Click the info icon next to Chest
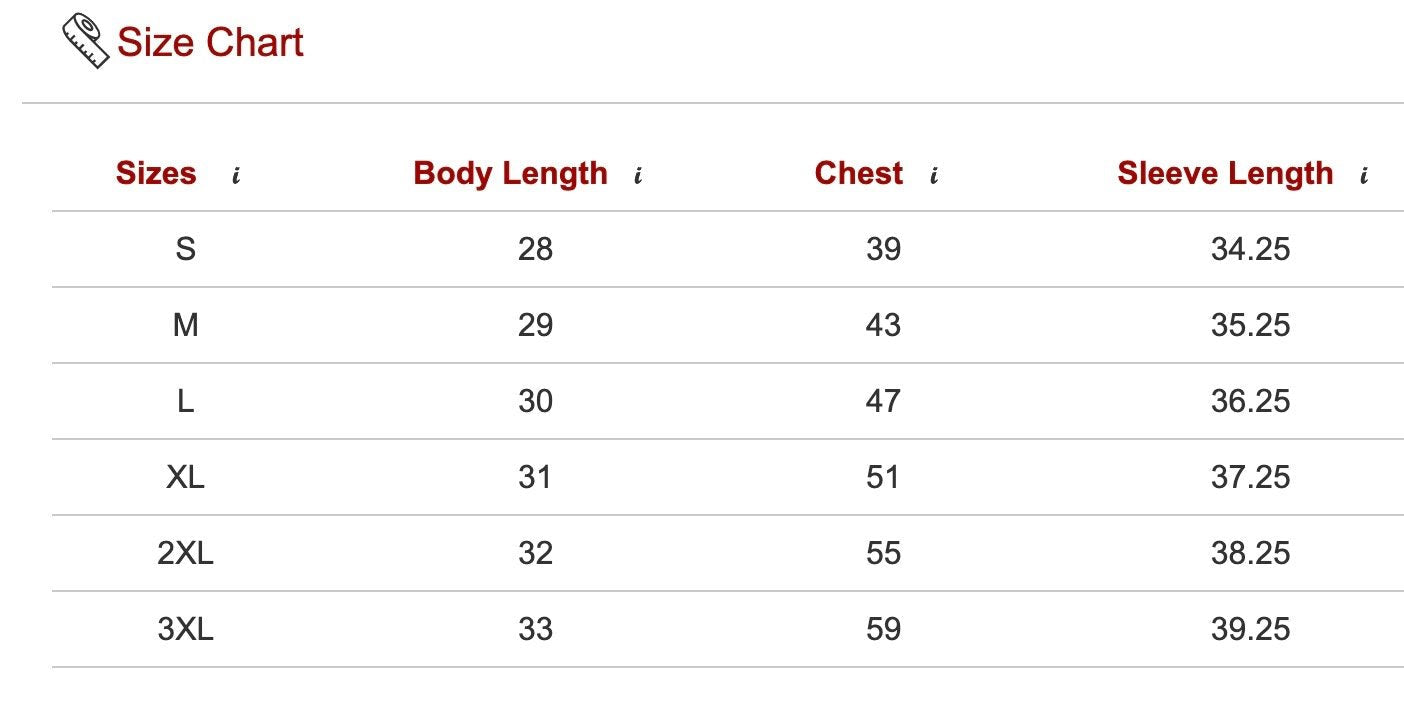The width and height of the screenshot is (1404, 704). (934, 176)
